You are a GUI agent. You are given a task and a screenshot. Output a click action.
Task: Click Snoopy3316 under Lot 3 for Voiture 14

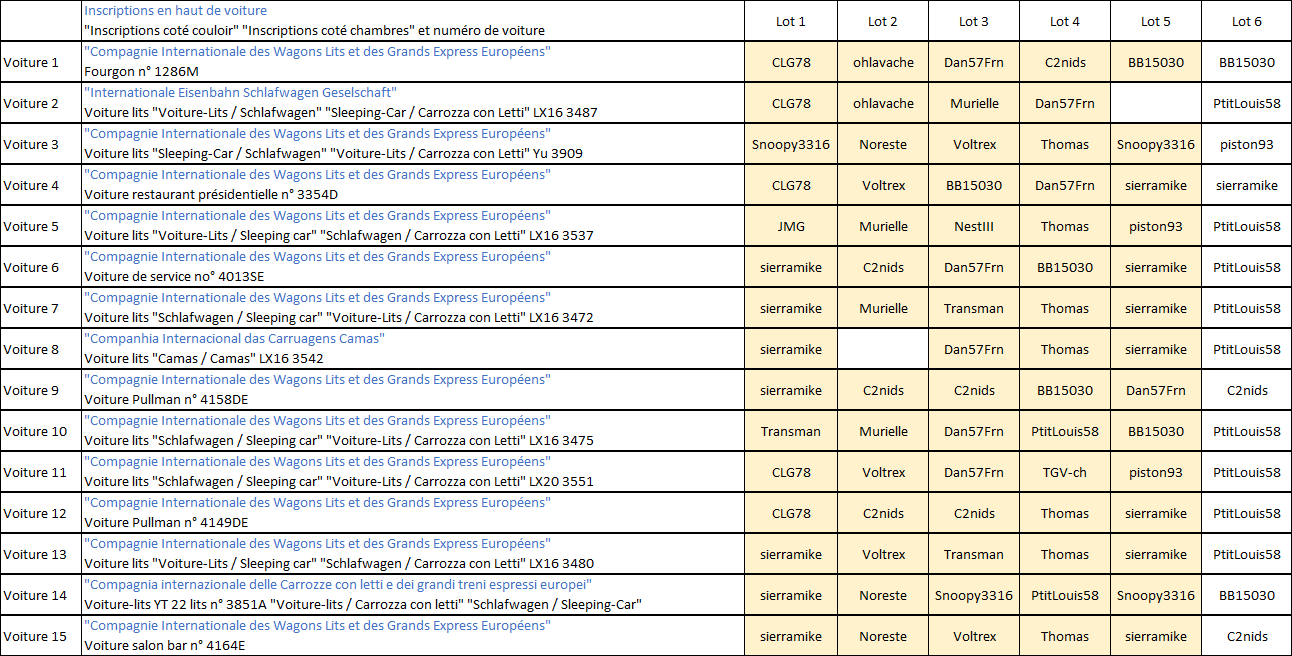pyautogui.click(x=974, y=595)
